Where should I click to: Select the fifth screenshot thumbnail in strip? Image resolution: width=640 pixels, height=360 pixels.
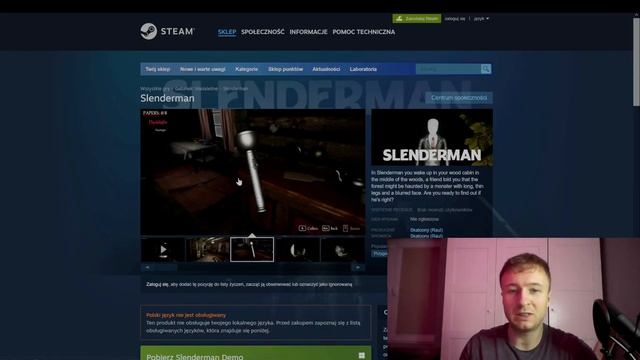(x=342, y=249)
